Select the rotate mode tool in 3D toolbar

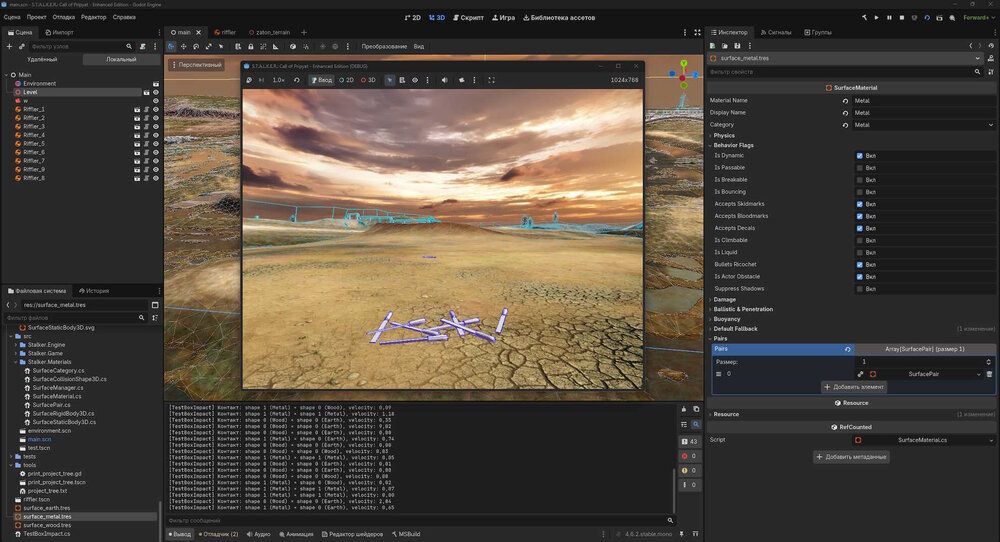pos(196,47)
